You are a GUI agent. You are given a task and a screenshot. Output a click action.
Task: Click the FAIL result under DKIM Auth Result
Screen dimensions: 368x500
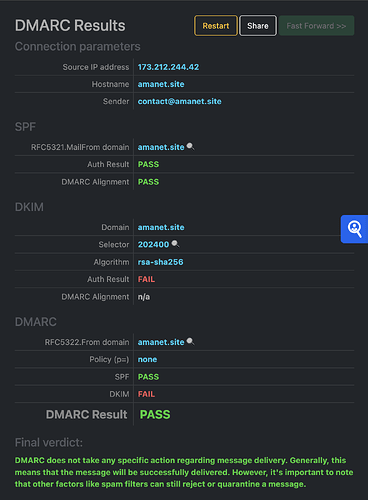pos(146,279)
